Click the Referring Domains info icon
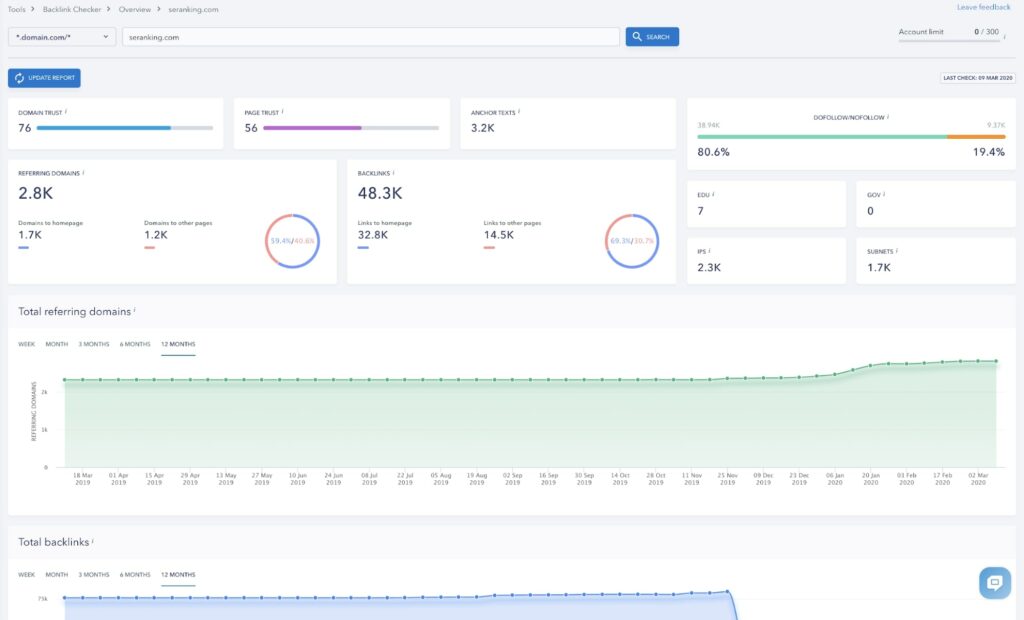1024x620 pixels. tap(84, 172)
